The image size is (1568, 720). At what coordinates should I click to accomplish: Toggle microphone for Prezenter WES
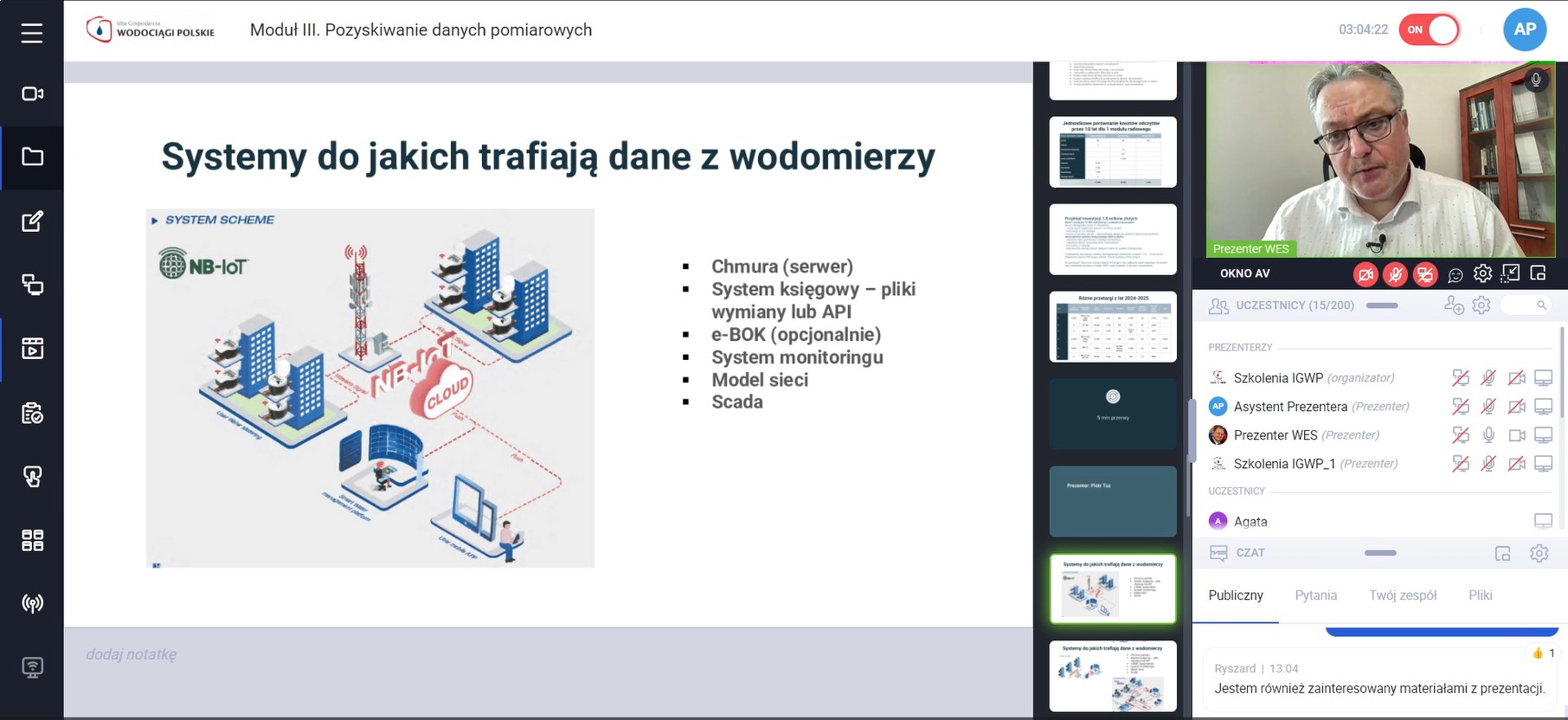tap(1488, 435)
